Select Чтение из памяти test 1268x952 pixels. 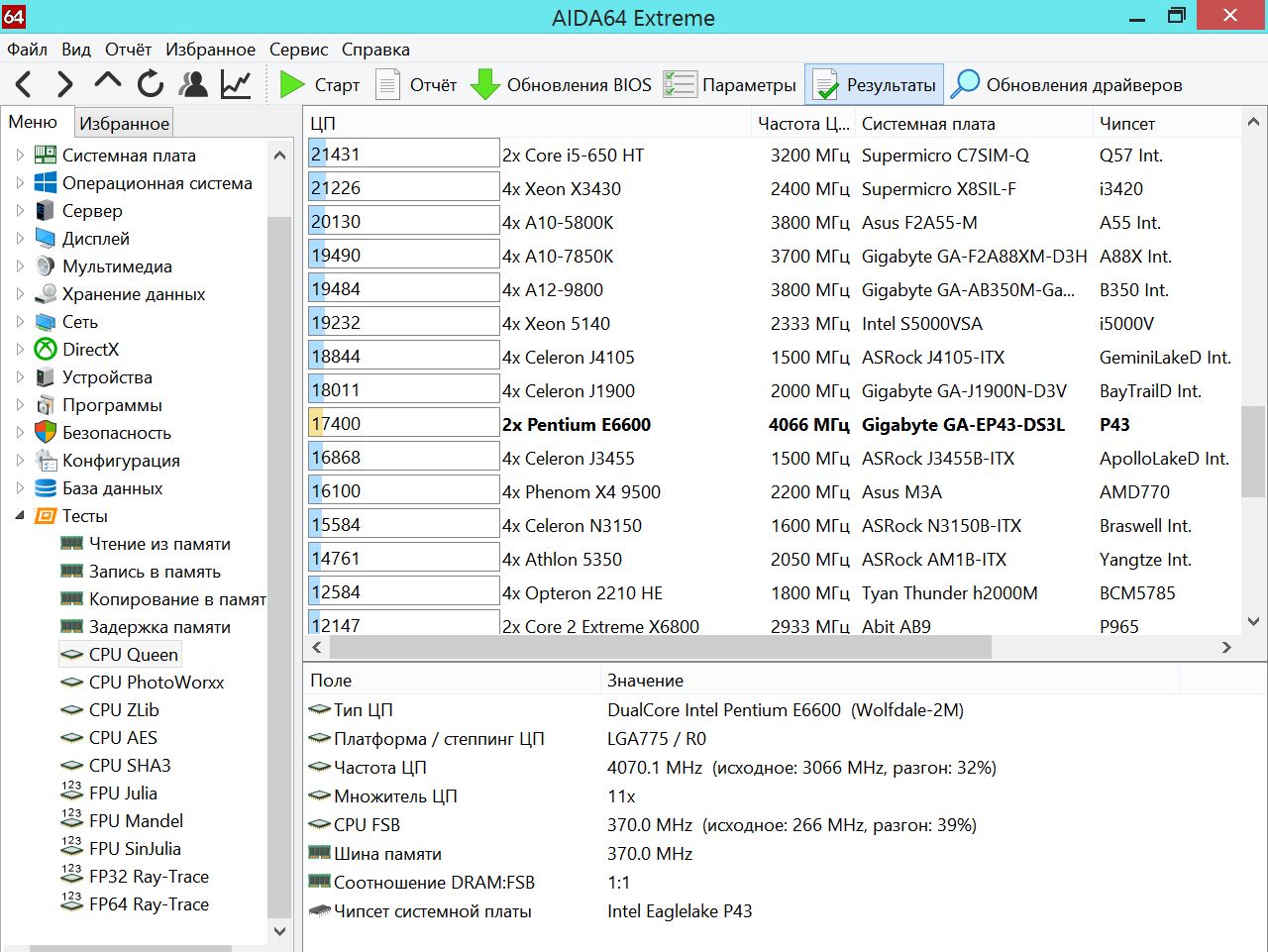159,544
